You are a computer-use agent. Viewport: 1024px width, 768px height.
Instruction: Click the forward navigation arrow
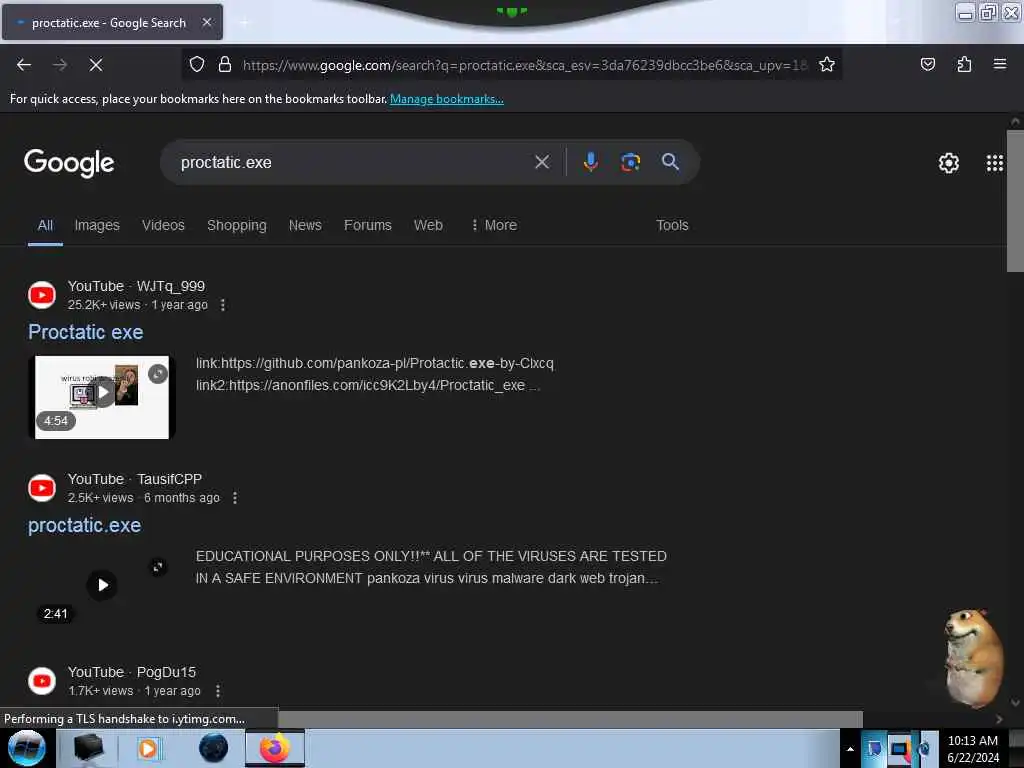click(59, 65)
